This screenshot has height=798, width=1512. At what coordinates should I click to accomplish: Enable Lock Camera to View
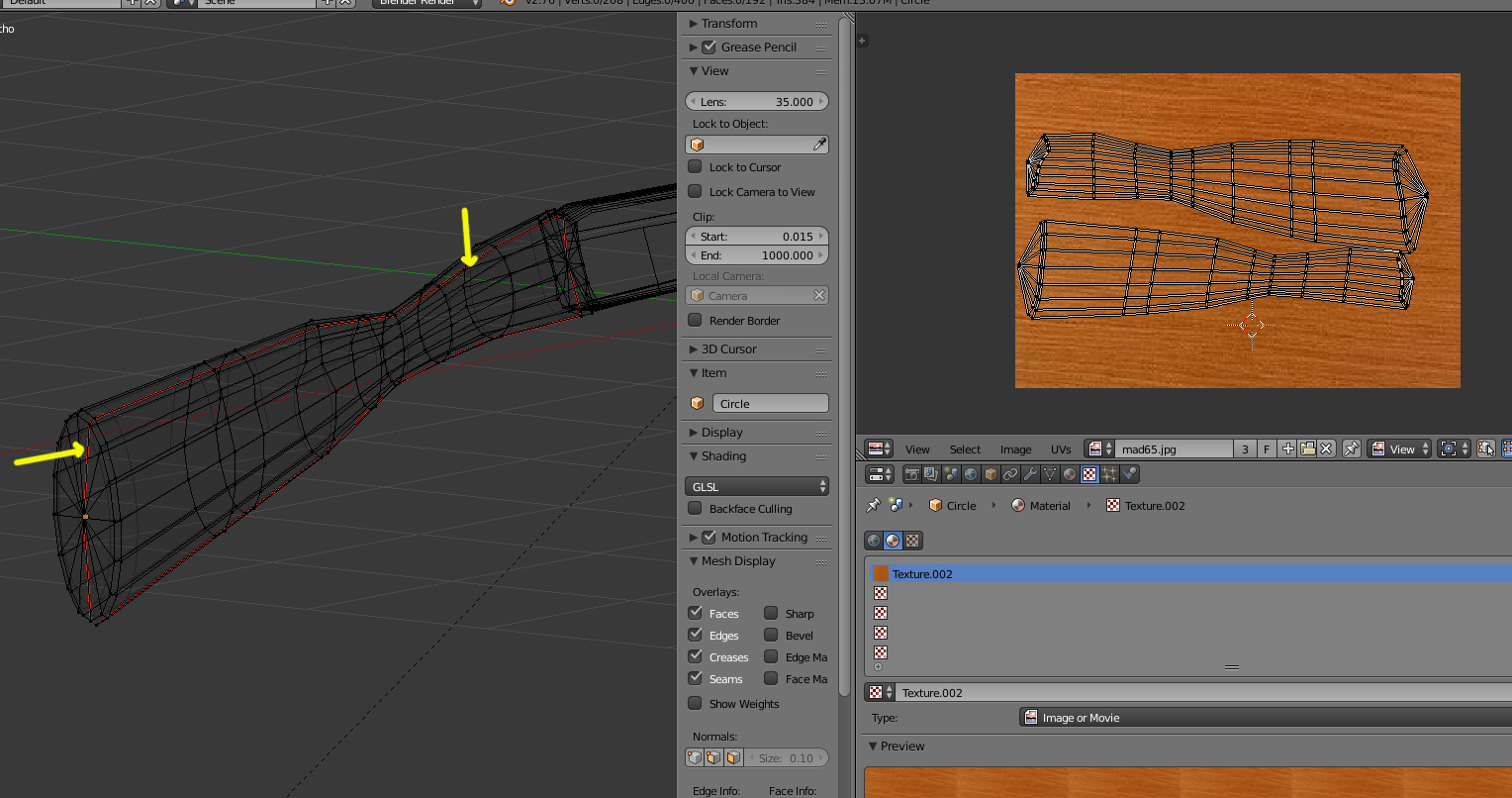click(696, 192)
